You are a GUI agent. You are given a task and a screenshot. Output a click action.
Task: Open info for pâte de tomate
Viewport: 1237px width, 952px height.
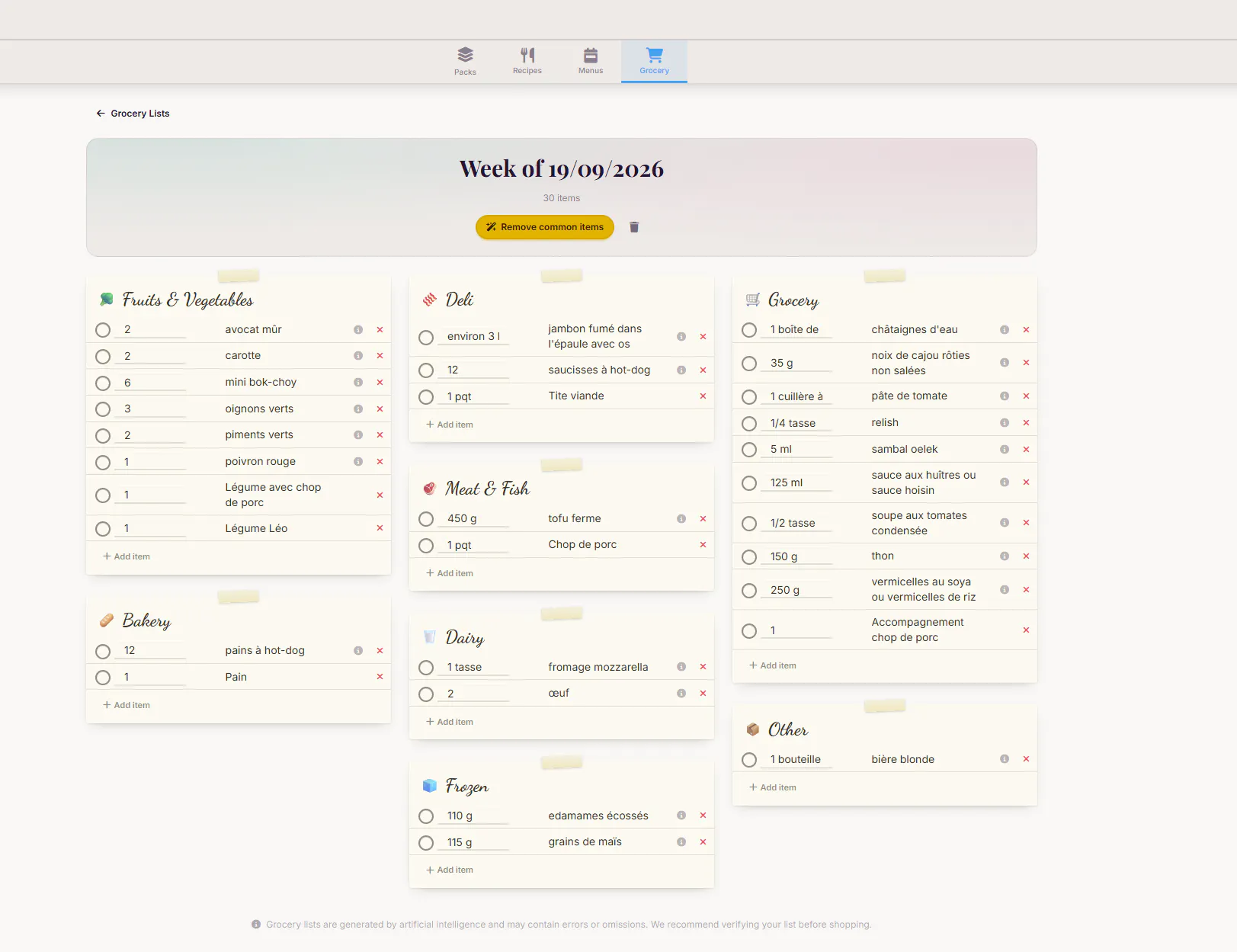click(x=1005, y=396)
